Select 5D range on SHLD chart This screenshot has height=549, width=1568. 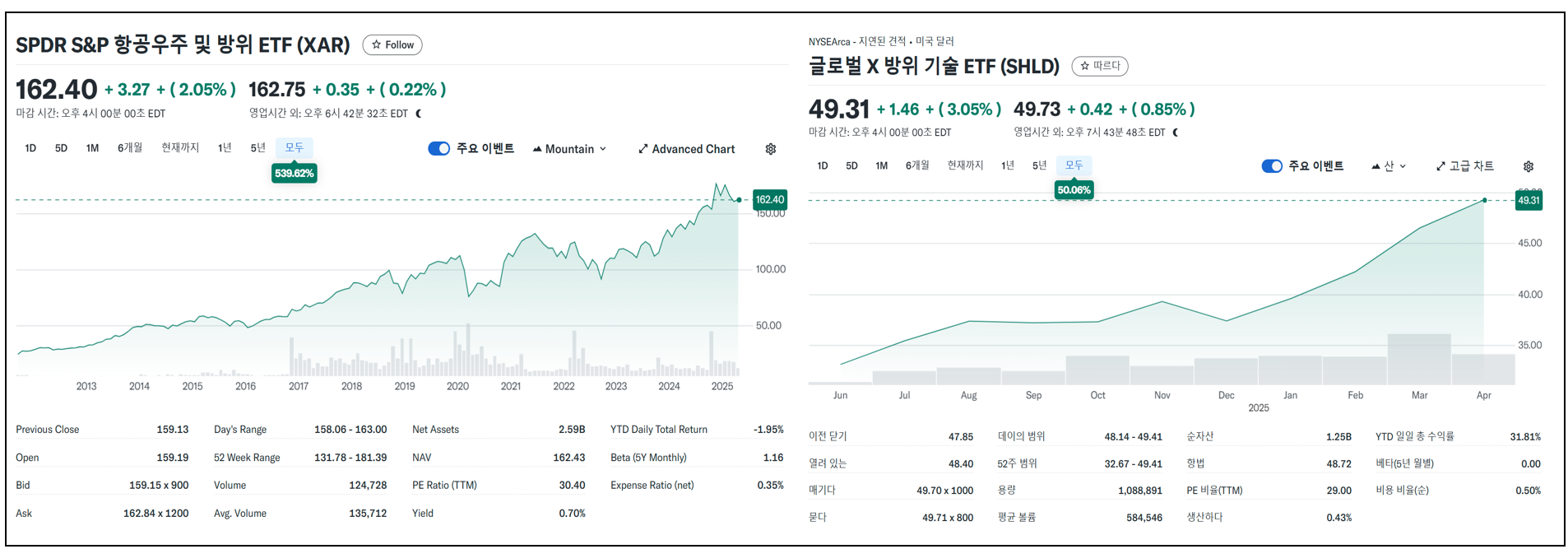tap(851, 165)
